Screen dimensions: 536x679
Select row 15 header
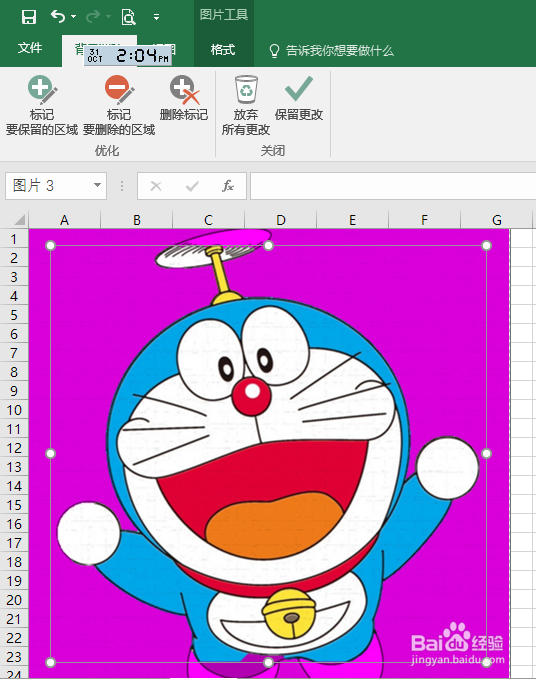tap(14, 505)
